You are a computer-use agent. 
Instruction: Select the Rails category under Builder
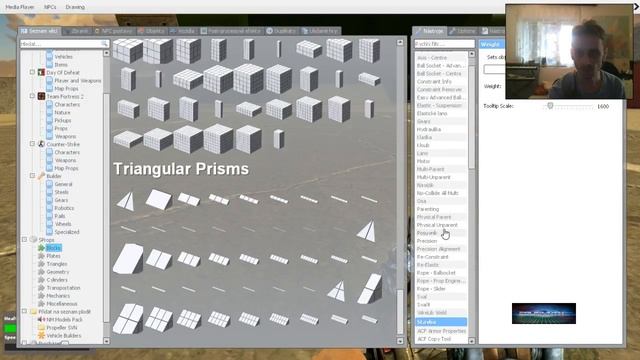60,216
